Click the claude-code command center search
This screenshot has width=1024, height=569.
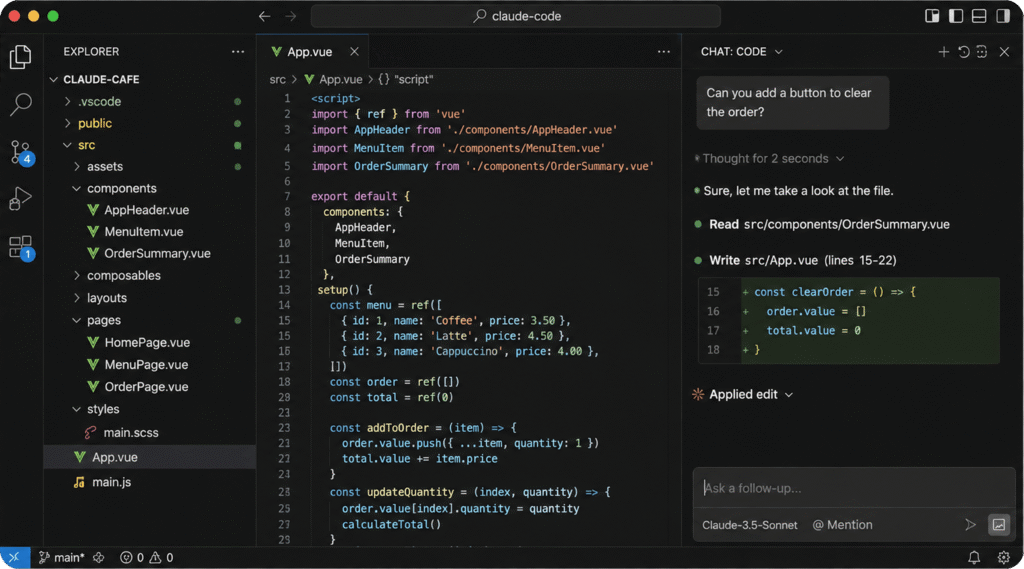[x=516, y=16]
